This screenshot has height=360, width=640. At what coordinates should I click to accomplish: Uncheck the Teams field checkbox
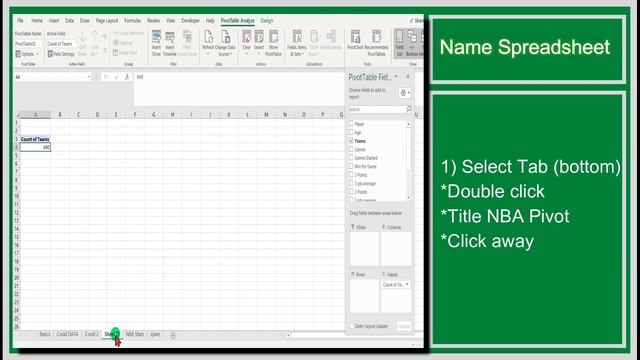351,140
